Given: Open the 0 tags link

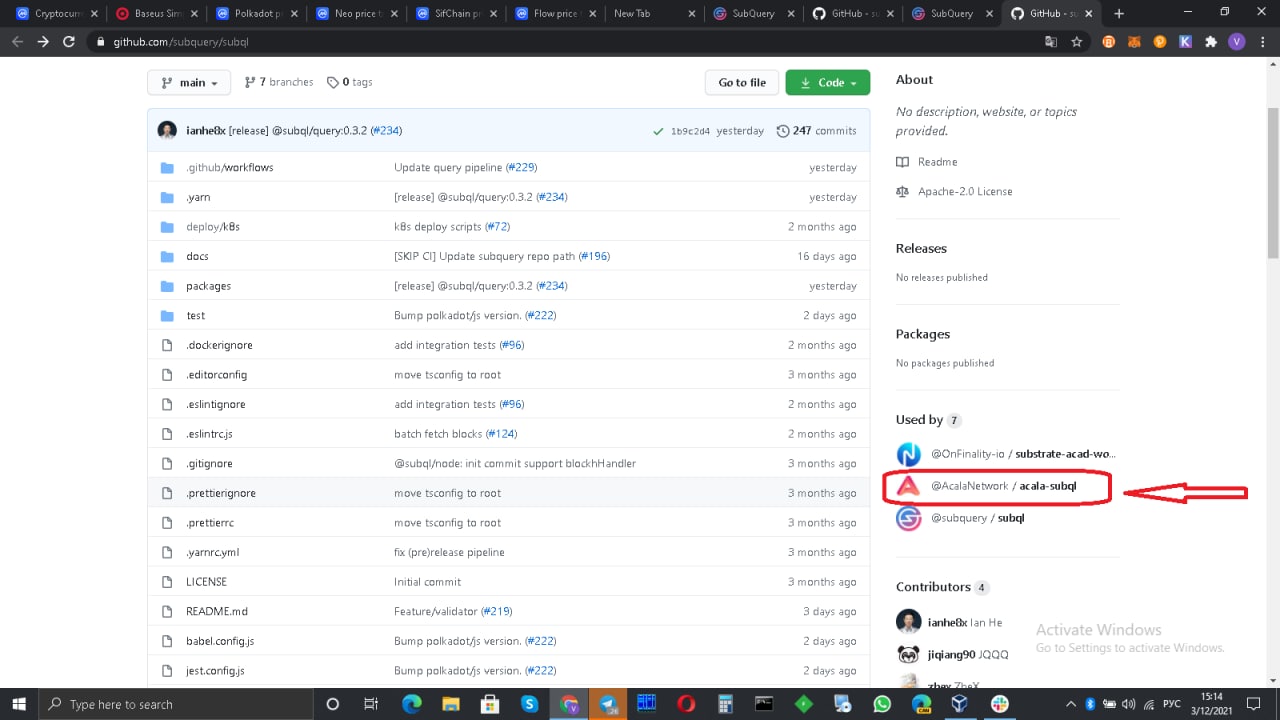Looking at the screenshot, I should pyautogui.click(x=350, y=82).
